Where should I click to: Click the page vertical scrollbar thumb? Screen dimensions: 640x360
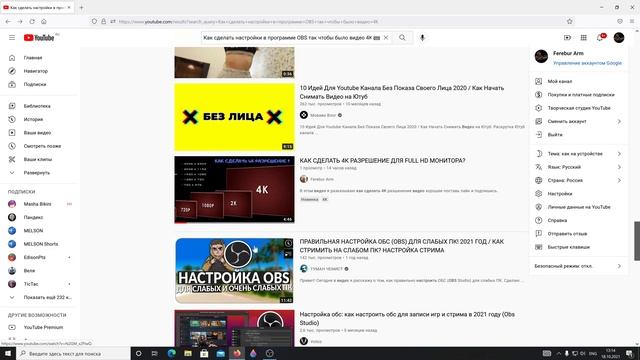(x=637, y=241)
